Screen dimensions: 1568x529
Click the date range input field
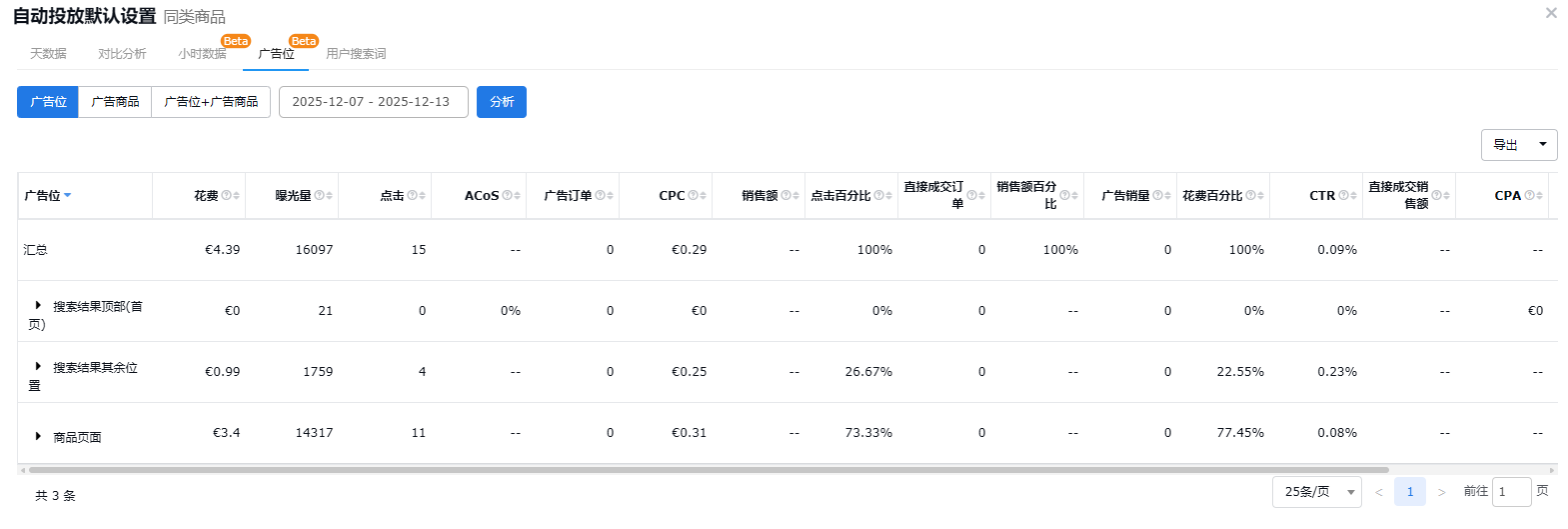coord(373,102)
